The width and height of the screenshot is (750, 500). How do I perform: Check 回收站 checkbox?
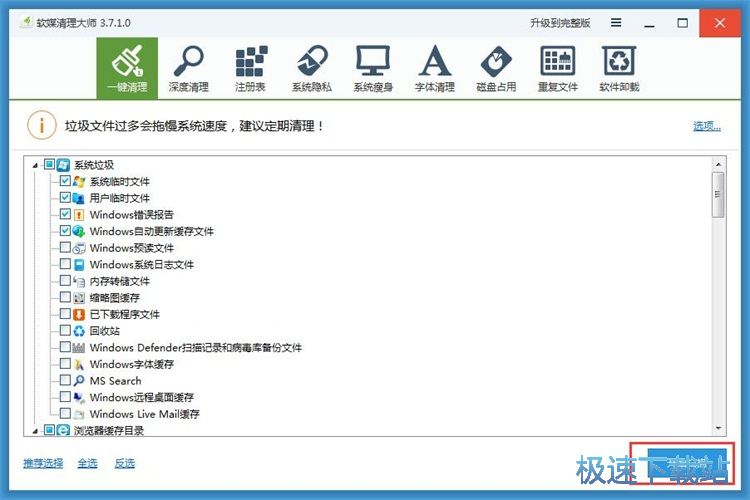coord(65,330)
